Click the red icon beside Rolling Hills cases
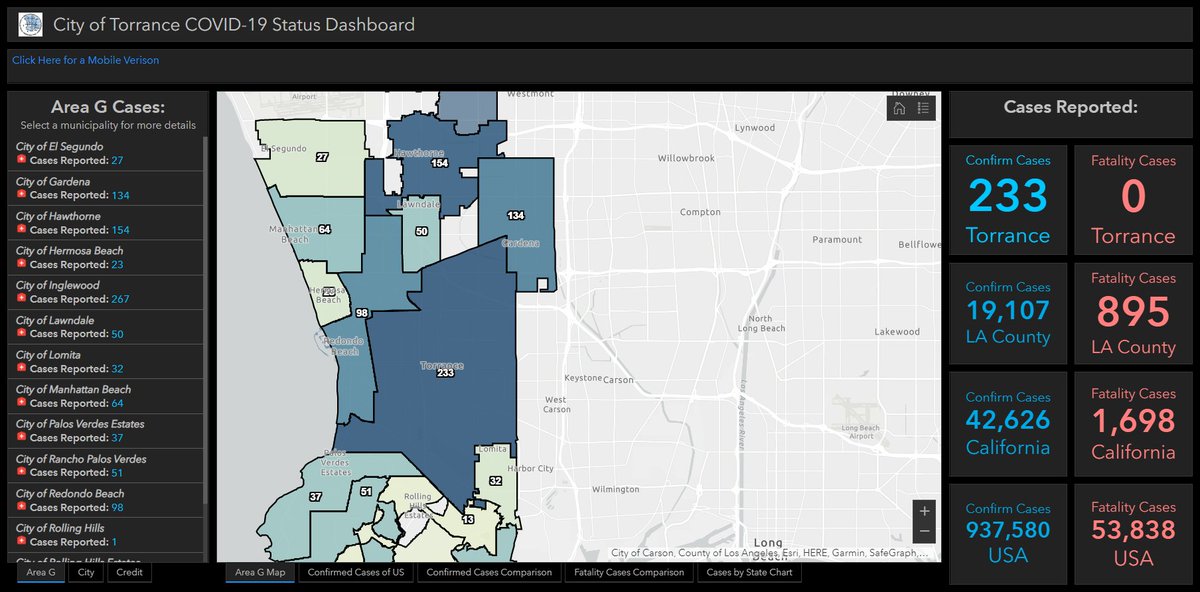The height and width of the screenshot is (592, 1200). 22,542
